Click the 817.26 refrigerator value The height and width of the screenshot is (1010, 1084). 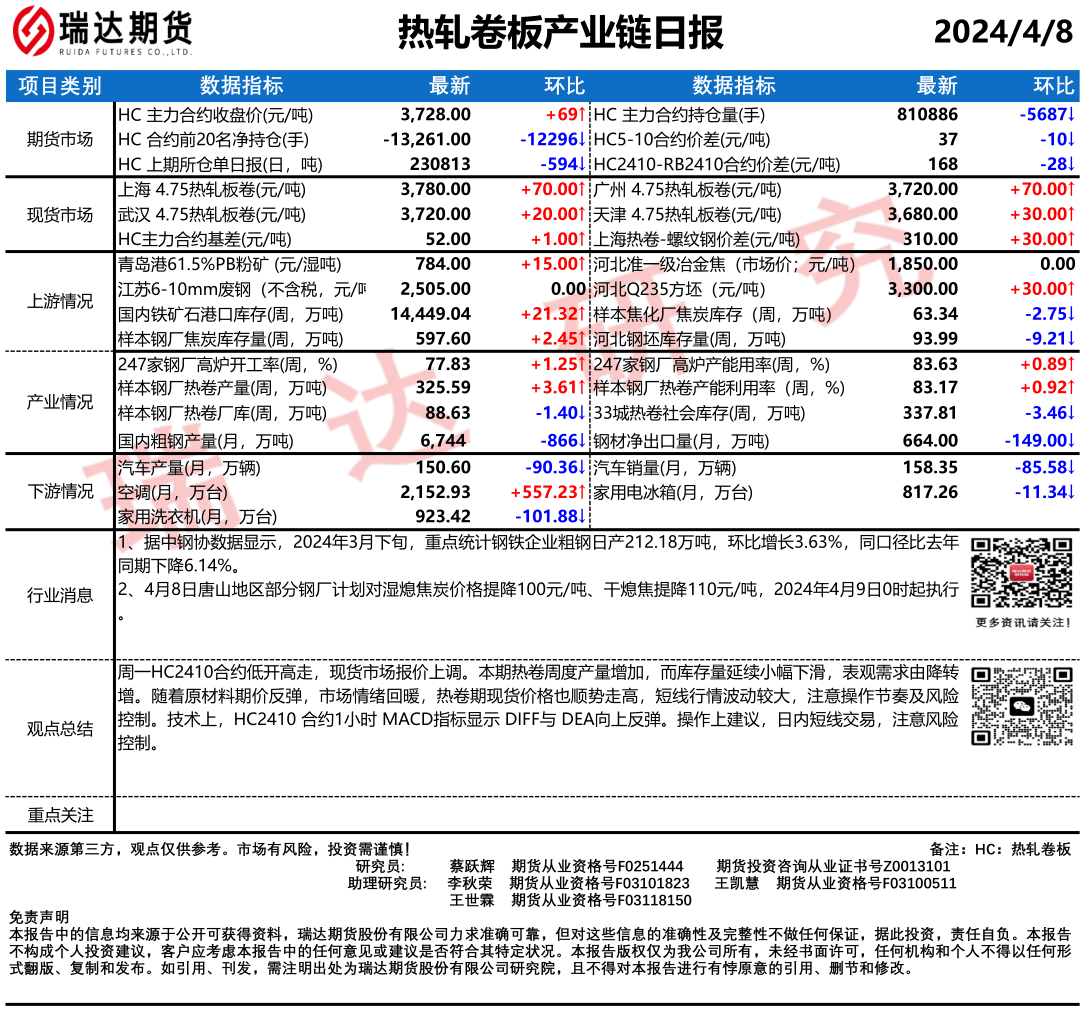tap(931, 492)
